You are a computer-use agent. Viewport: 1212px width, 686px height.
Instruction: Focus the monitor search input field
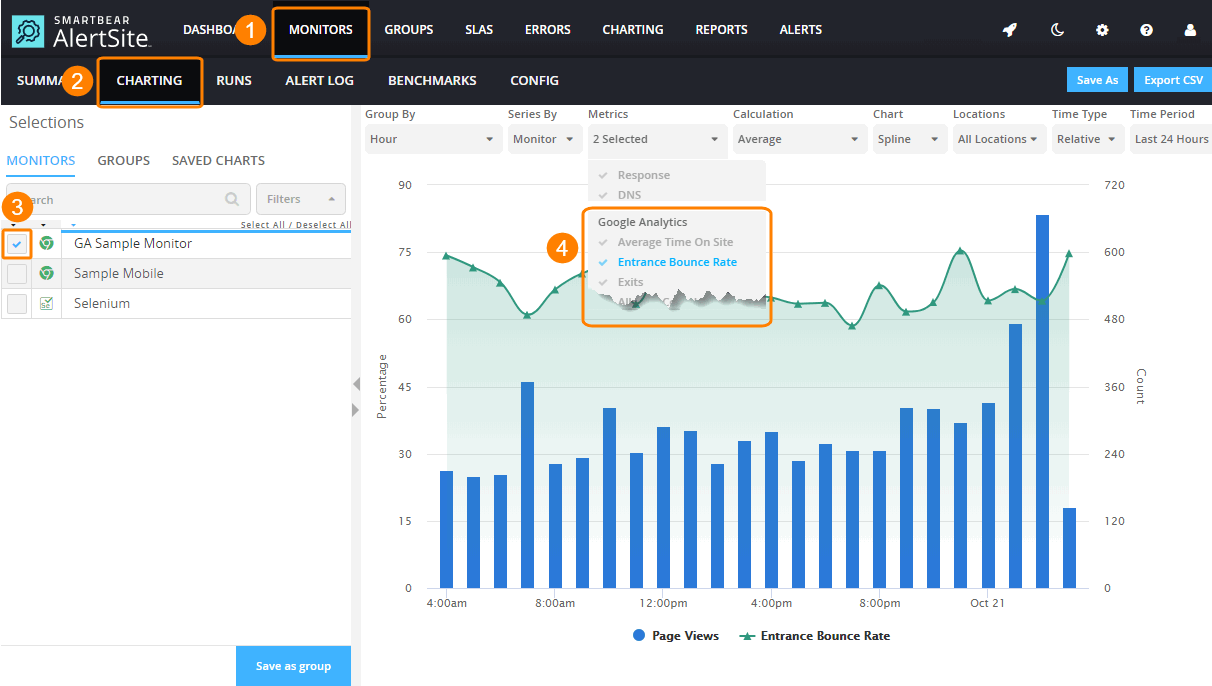(x=127, y=199)
